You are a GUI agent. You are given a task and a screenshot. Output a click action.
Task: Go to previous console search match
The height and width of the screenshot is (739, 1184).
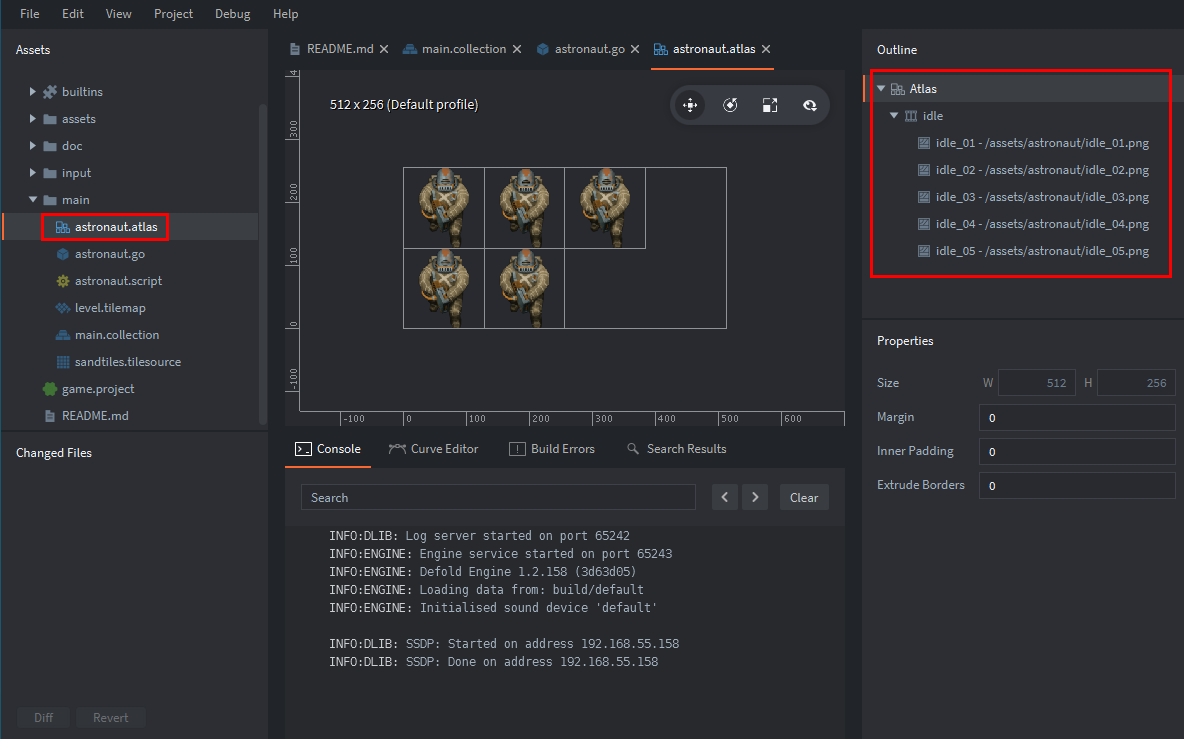coord(725,497)
